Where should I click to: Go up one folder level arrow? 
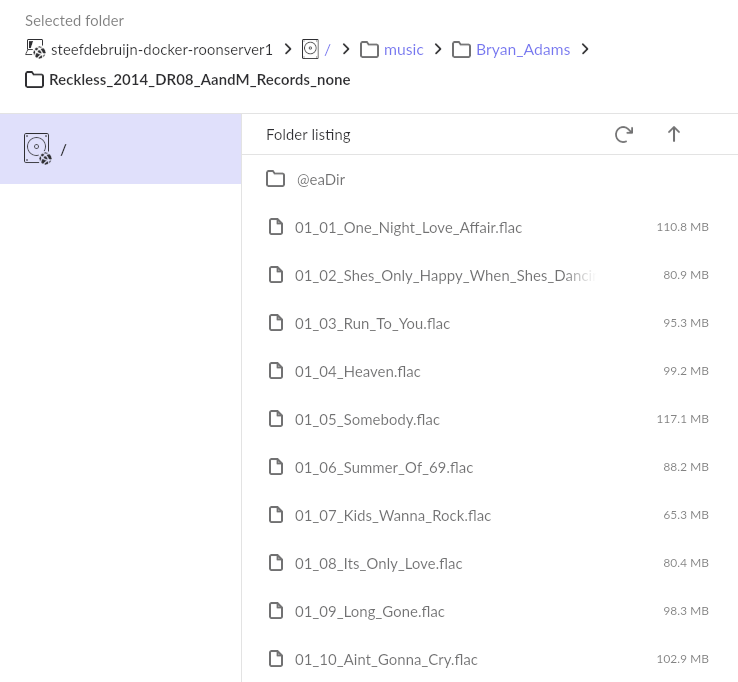[x=674, y=135]
